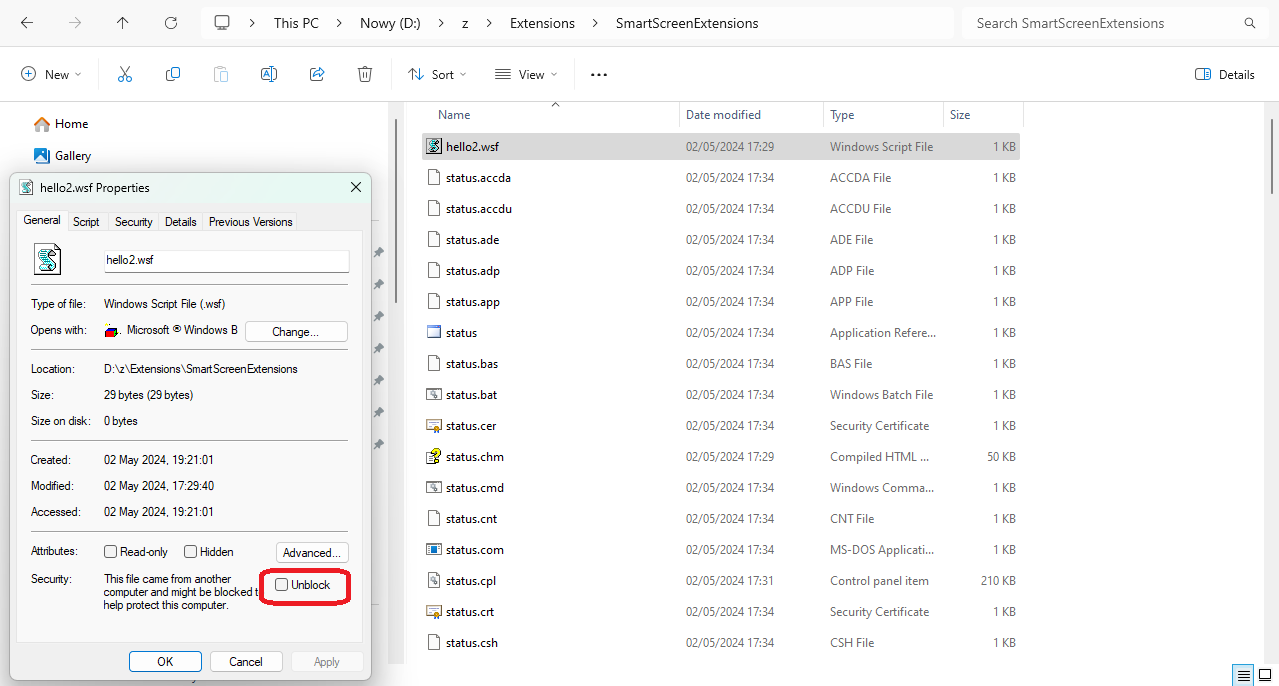Switch to the Security tab
The image size is (1279, 686).
133,222
